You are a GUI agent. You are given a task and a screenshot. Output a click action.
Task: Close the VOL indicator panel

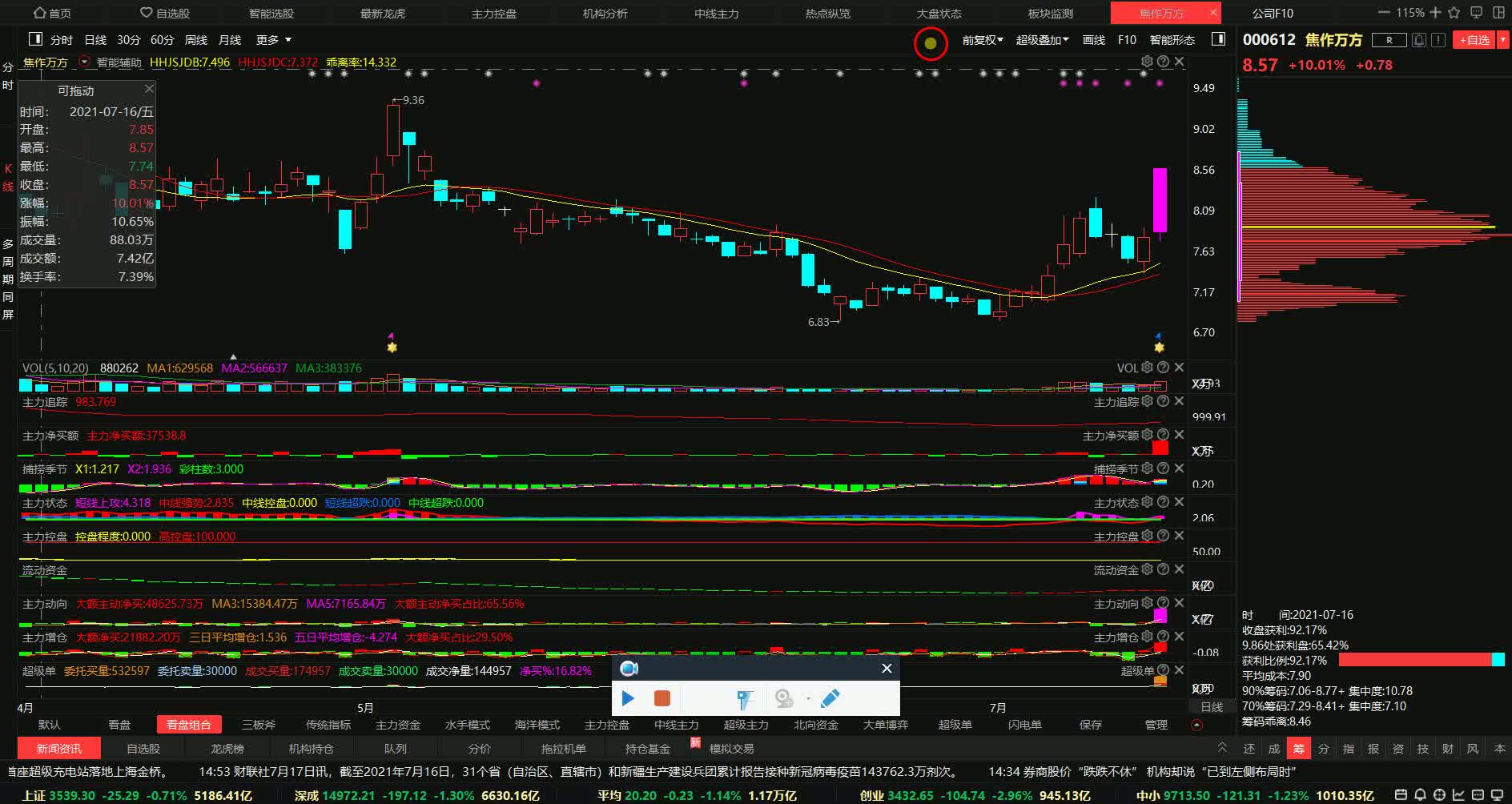pyautogui.click(x=1179, y=368)
